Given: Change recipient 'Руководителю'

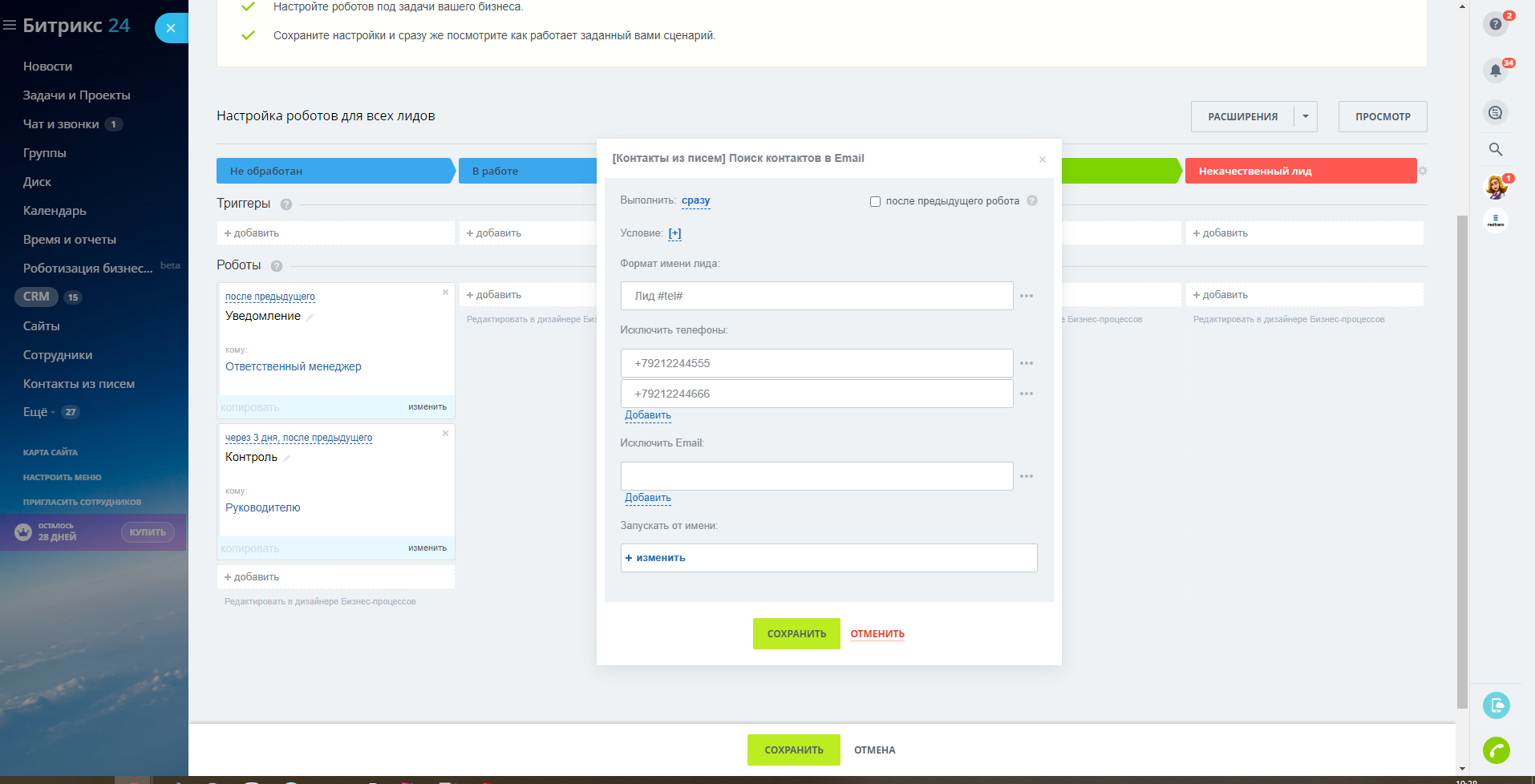Looking at the screenshot, I should [x=263, y=507].
